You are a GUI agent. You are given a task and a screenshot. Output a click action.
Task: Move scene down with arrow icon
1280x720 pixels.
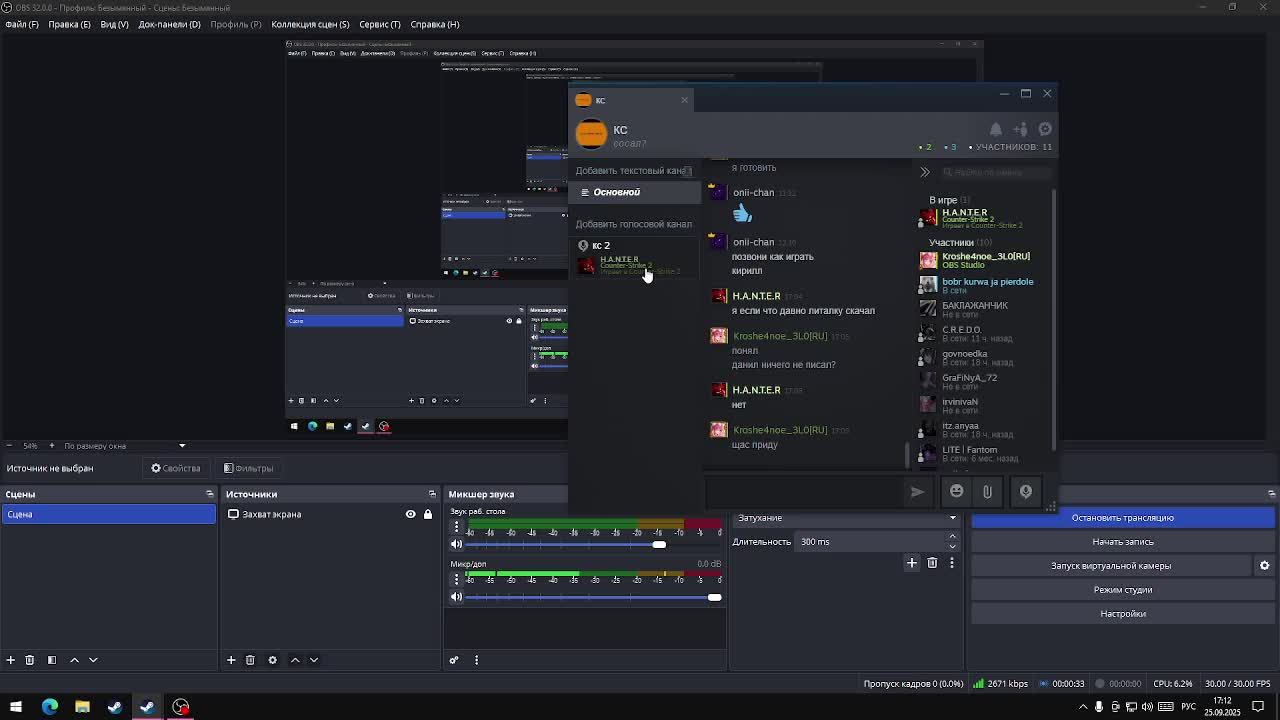[x=93, y=660]
